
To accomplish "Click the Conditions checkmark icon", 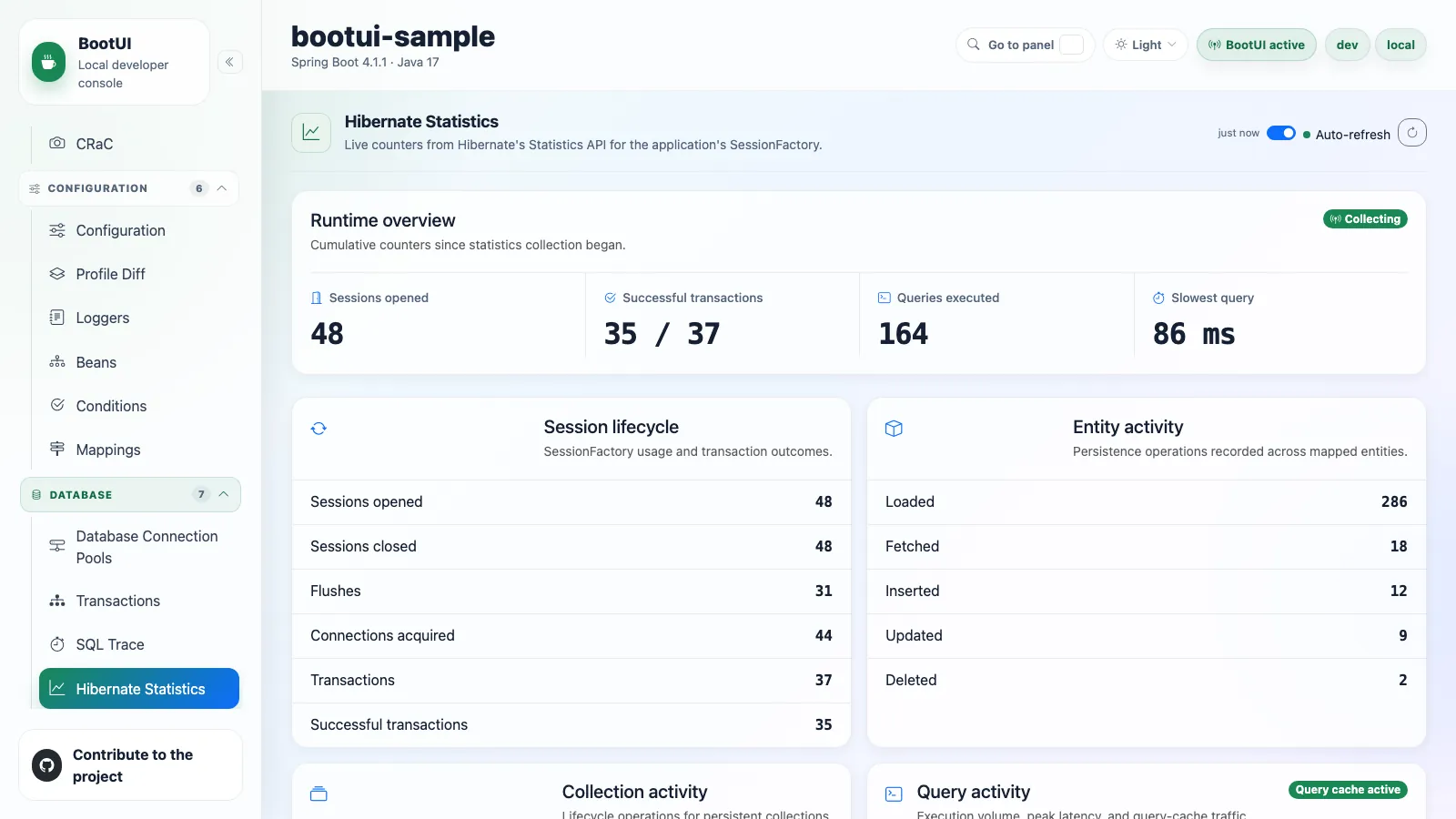I will (57, 405).
